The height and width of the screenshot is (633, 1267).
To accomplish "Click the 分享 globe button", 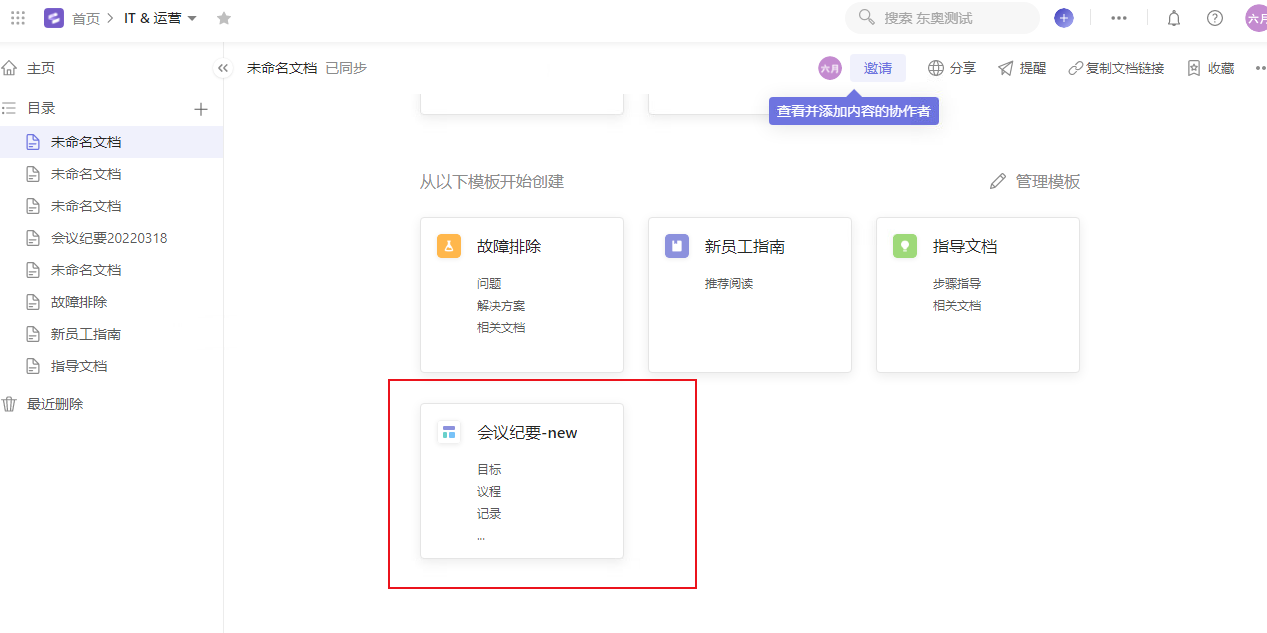I will pyautogui.click(x=951, y=68).
